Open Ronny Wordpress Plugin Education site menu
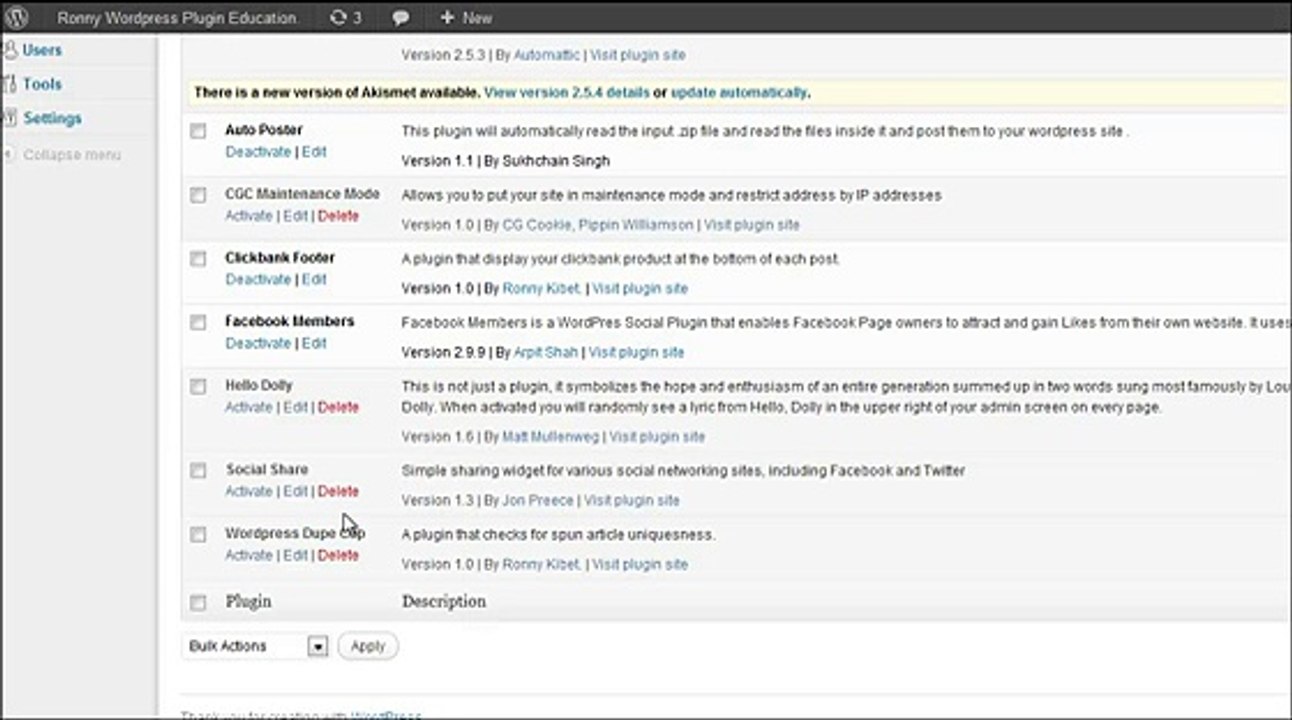The width and height of the screenshot is (1292, 720). tap(177, 18)
